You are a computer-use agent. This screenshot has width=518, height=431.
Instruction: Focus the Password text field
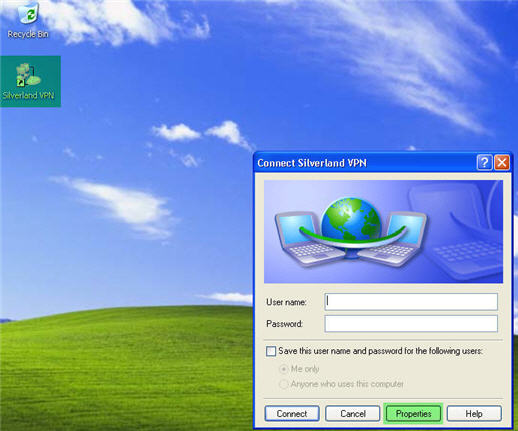click(x=411, y=324)
